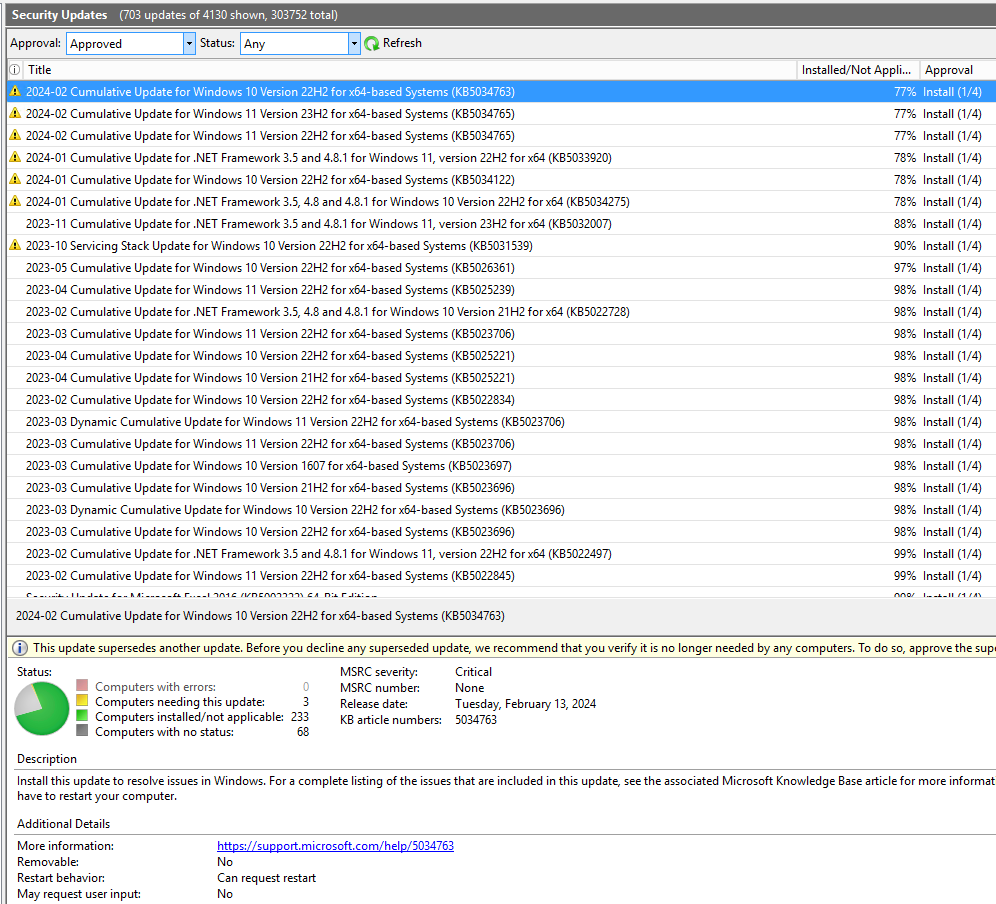The width and height of the screenshot is (996, 904).
Task: Select the 2023-05 KB5026361 update row
Action: click(501, 267)
